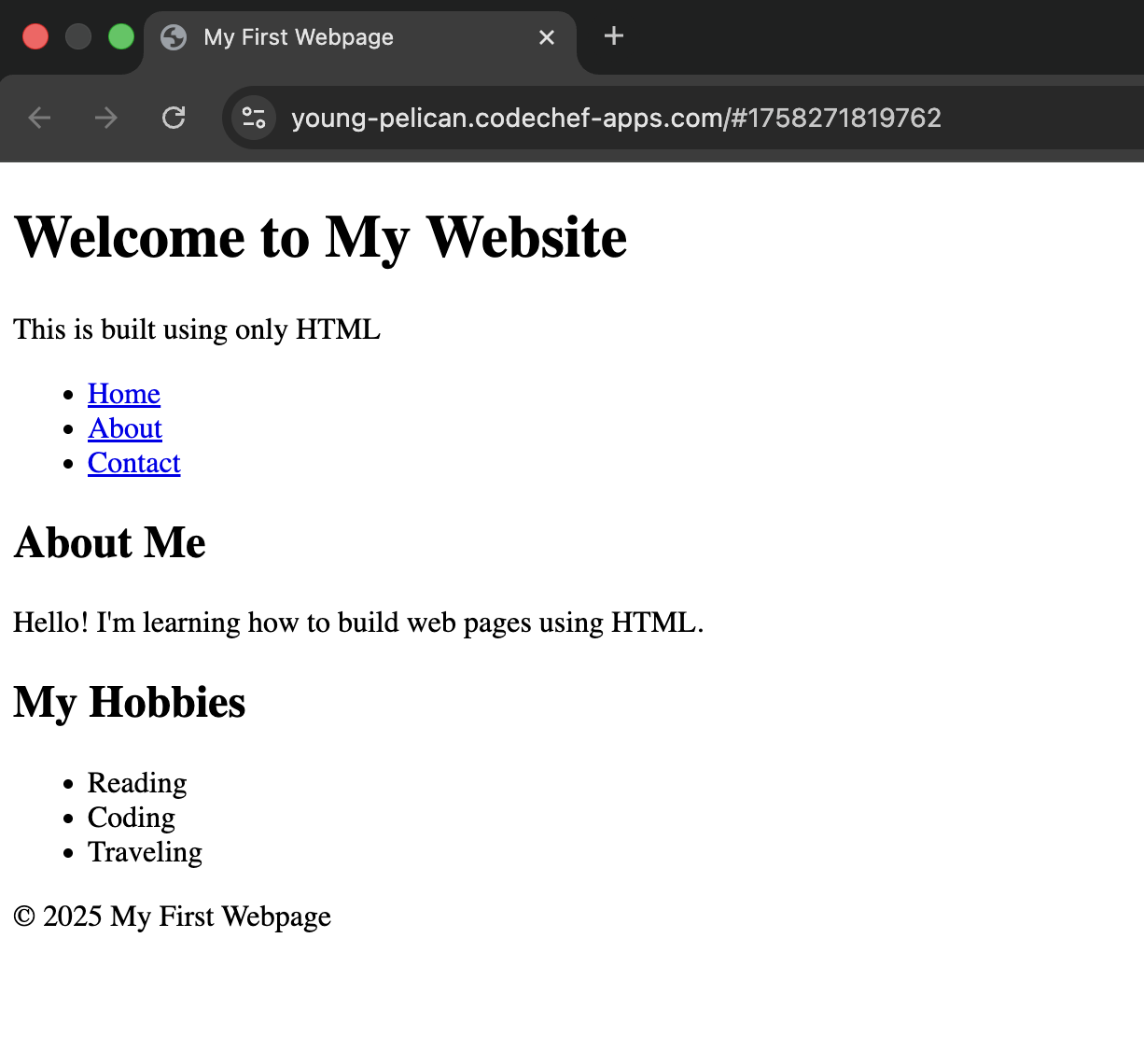Click the Traveling hobby list item
Image resolution: width=1144 pixels, height=1064 pixels.
pyautogui.click(x=145, y=852)
